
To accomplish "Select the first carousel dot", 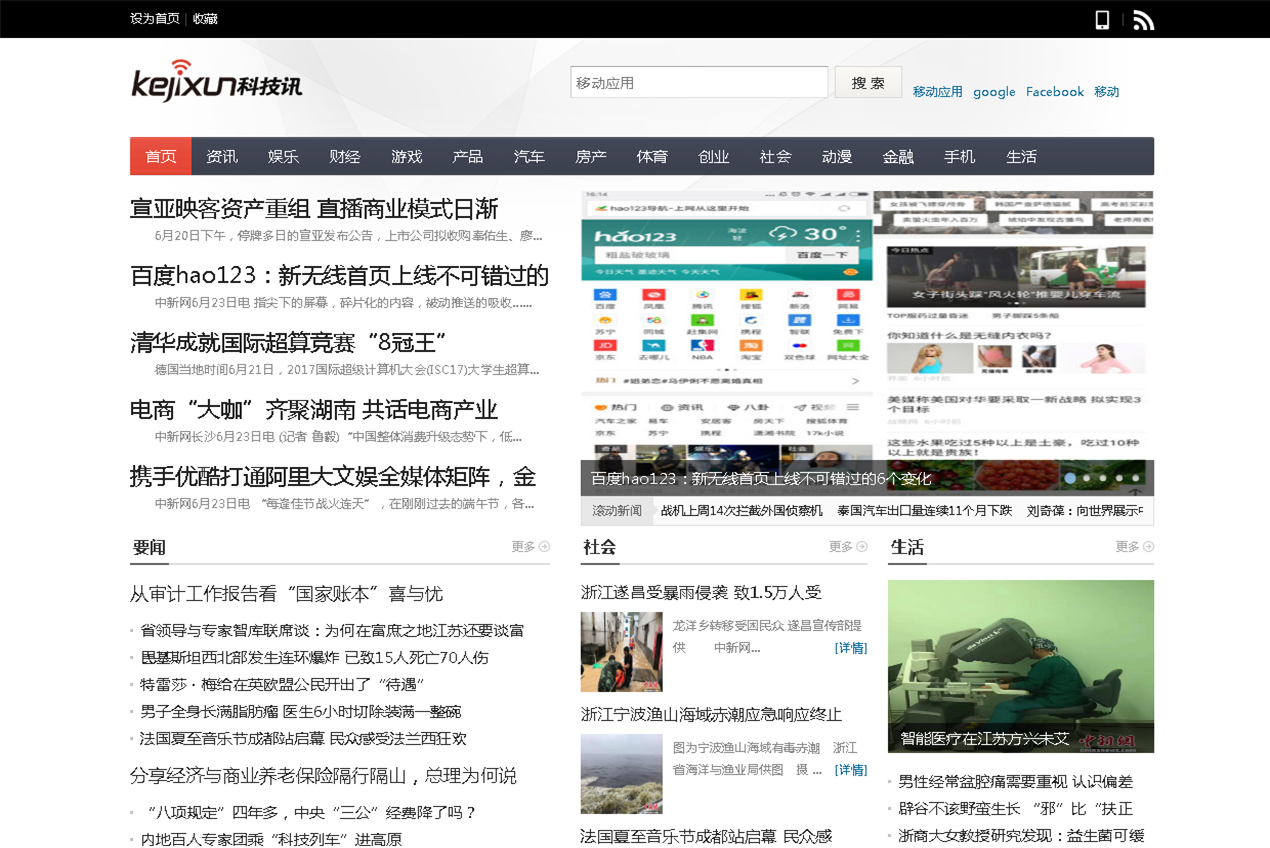I will click(1070, 479).
